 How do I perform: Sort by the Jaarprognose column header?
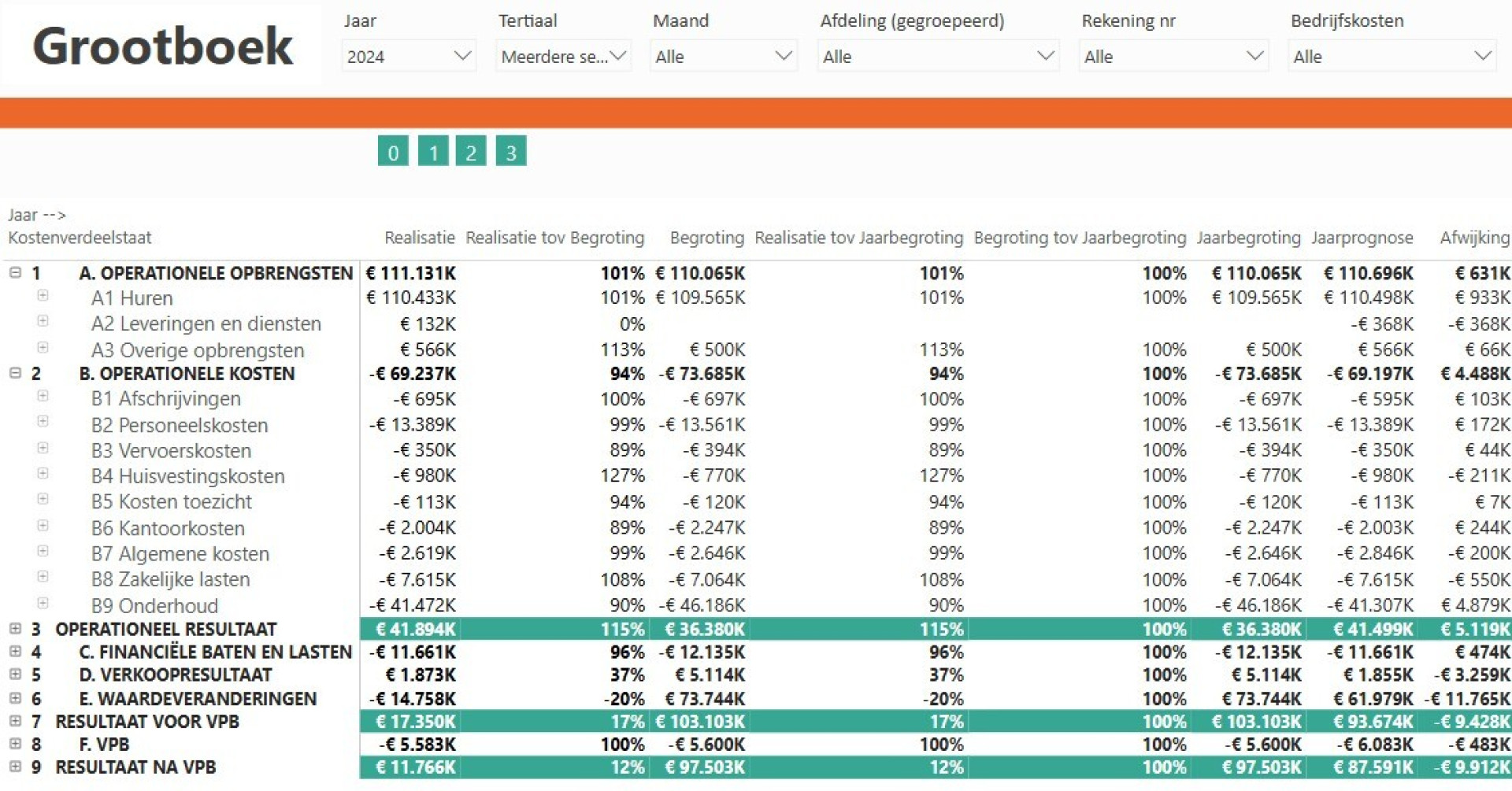coord(1362,238)
